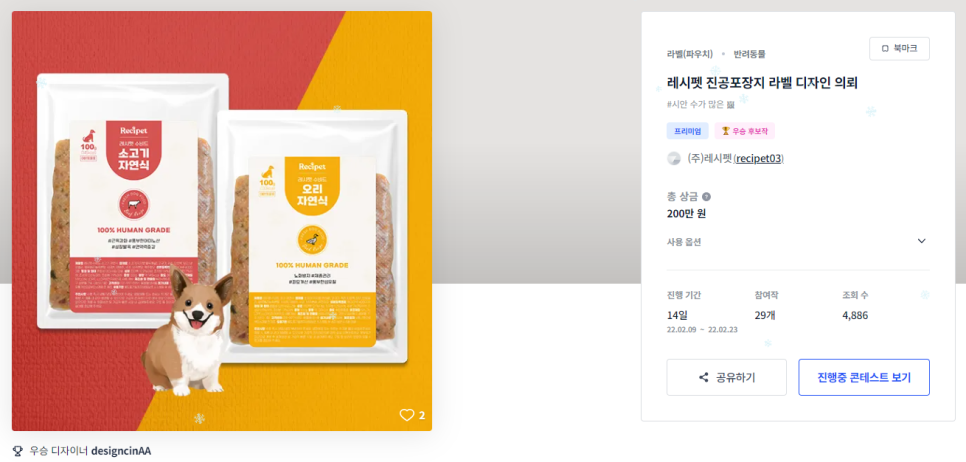Click the round avatar beside (주)레시펫
The width and height of the screenshot is (966, 462).
tap(674, 158)
